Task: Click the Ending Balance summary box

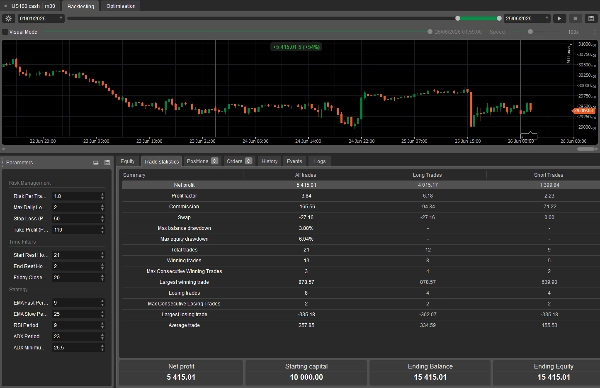Action: point(430,372)
